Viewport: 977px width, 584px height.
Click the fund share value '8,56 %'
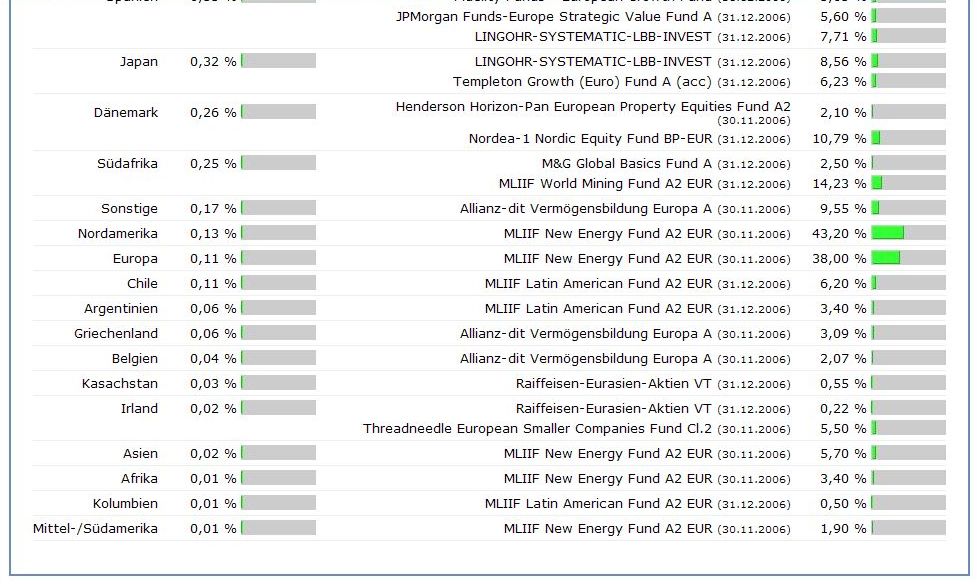click(x=843, y=62)
